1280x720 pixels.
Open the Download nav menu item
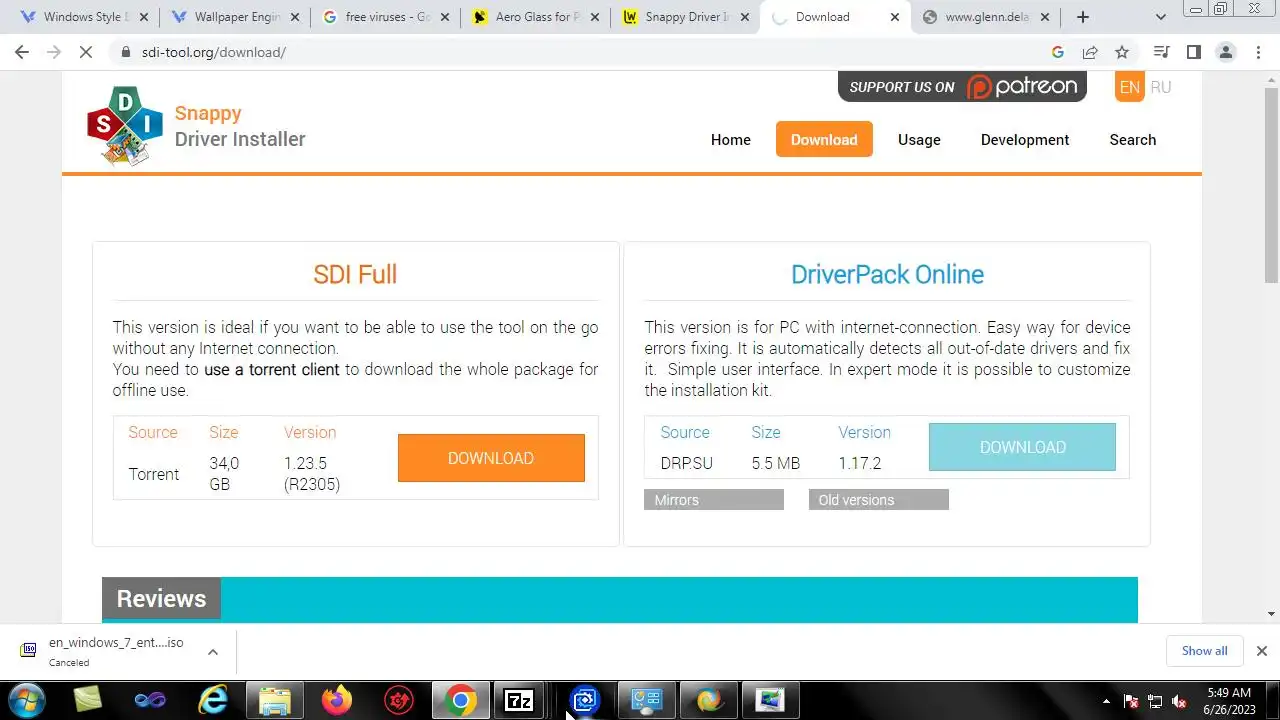pyautogui.click(x=824, y=140)
